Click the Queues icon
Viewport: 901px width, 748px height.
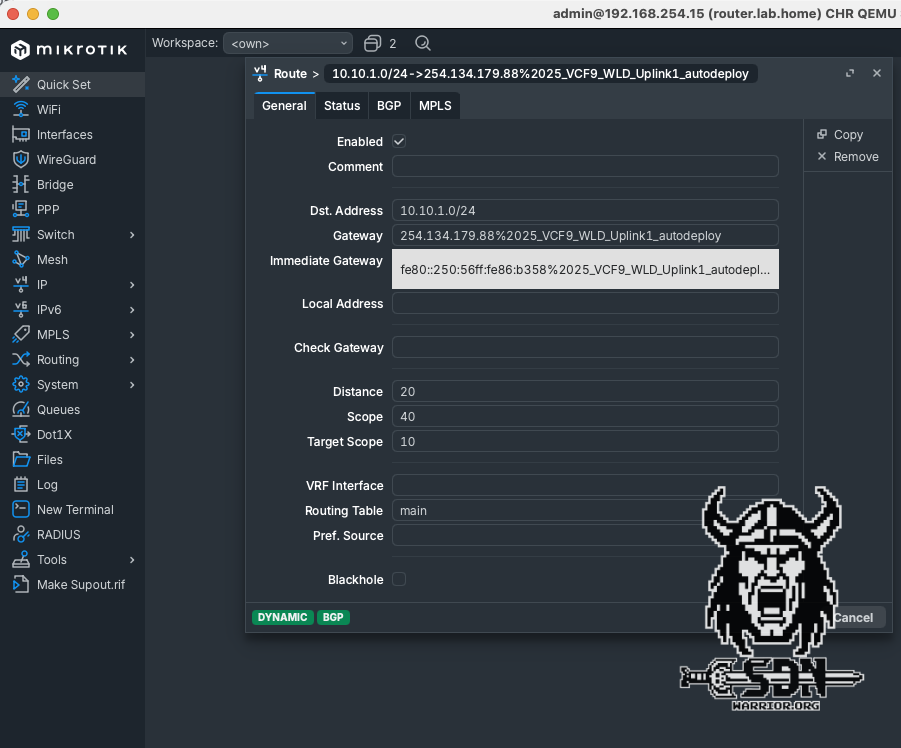click(20, 409)
